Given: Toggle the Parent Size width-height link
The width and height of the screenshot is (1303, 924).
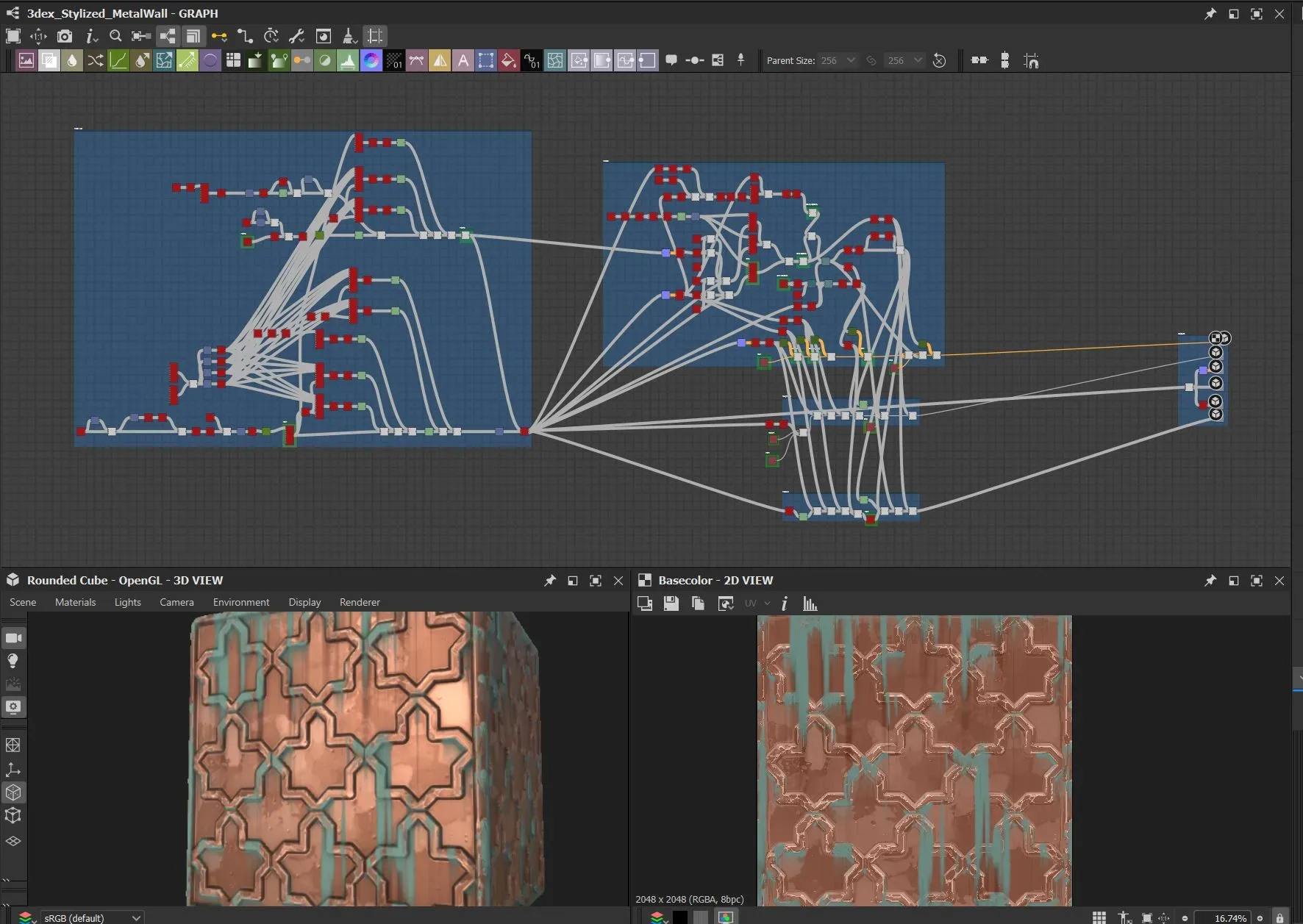Looking at the screenshot, I should tap(871, 60).
